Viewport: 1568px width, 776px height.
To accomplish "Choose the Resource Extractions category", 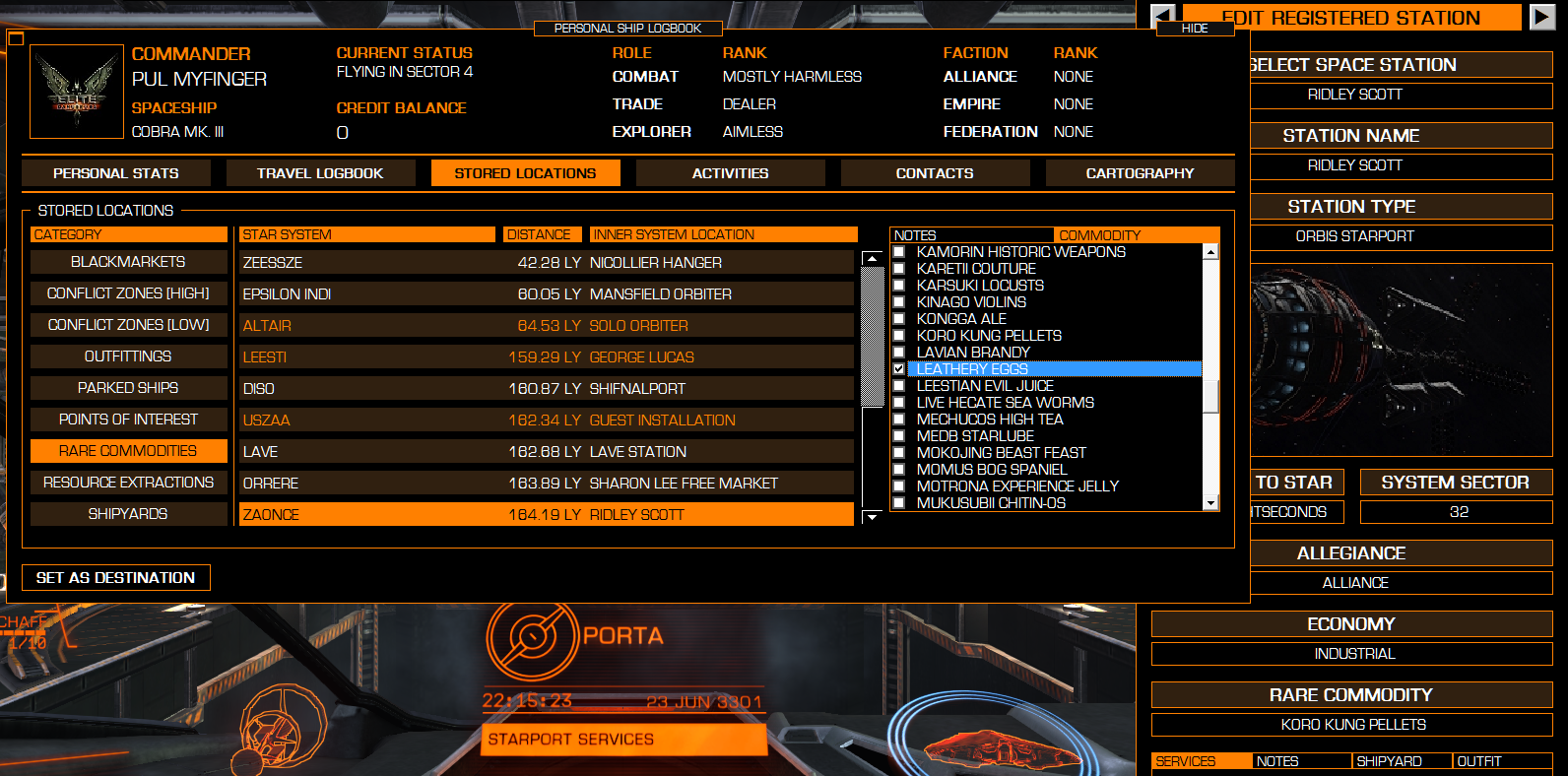I will coord(128,483).
